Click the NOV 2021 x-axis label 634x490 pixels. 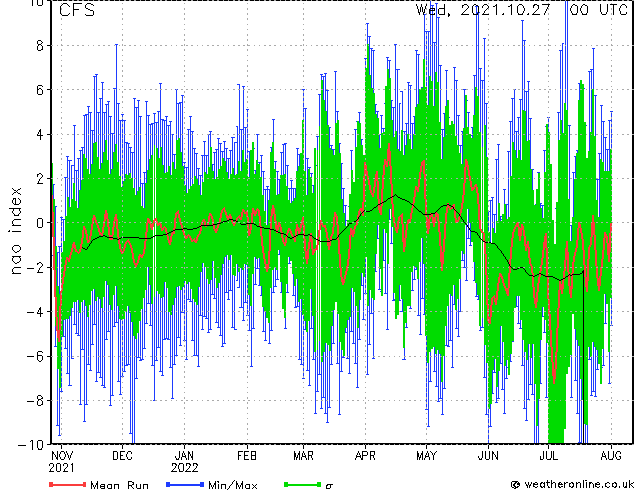61,462
